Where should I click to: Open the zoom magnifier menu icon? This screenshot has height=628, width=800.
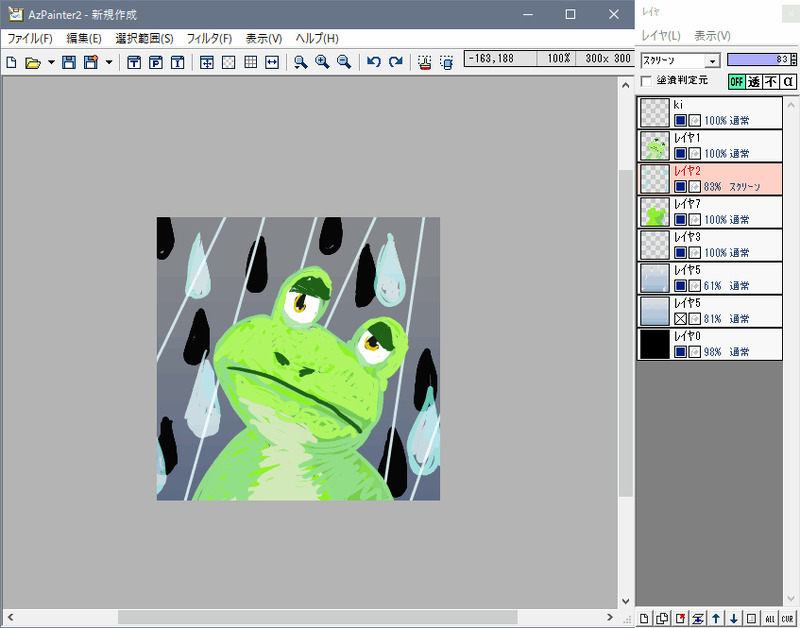pyautogui.click(x=301, y=62)
